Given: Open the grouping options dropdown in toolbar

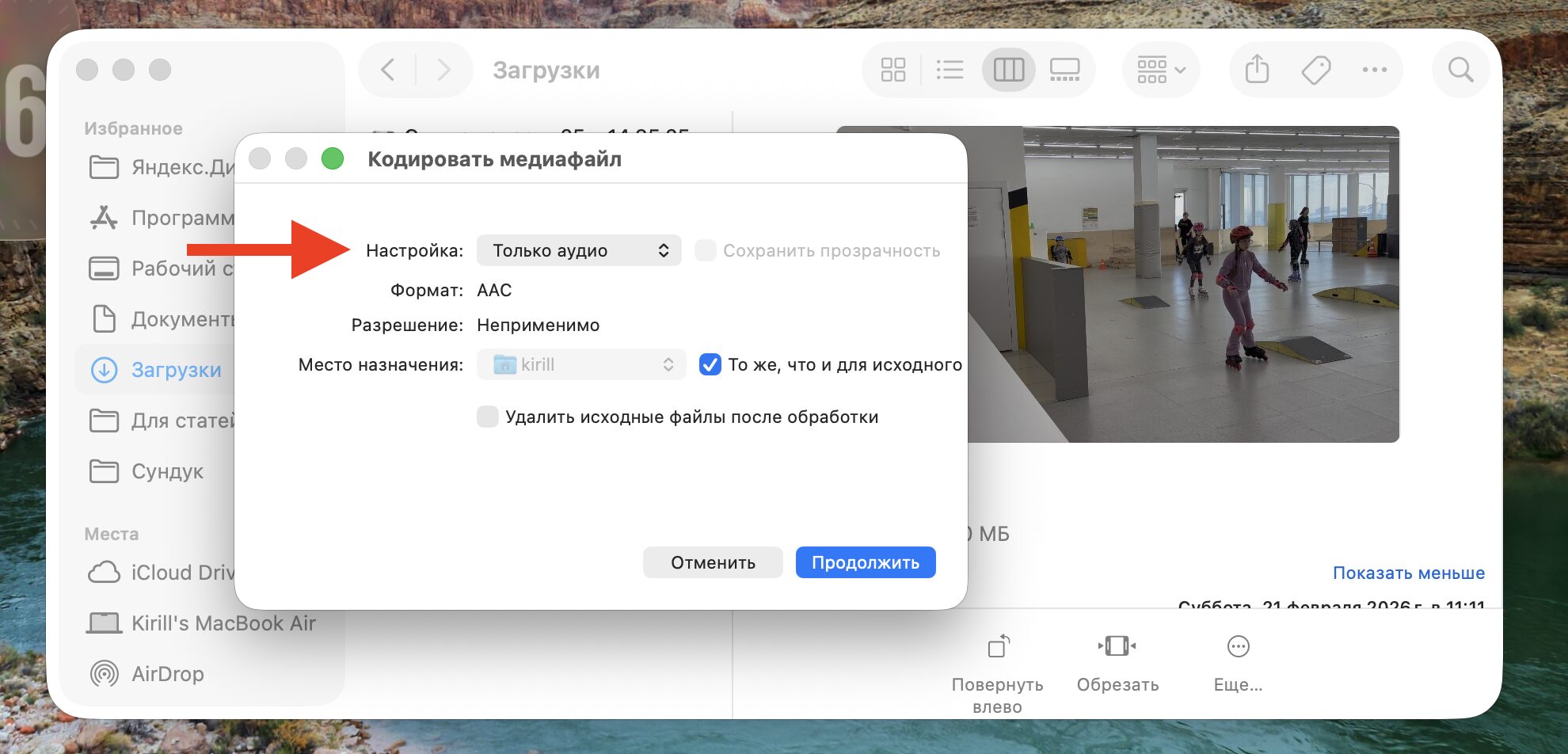Looking at the screenshot, I should coord(1160,69).
